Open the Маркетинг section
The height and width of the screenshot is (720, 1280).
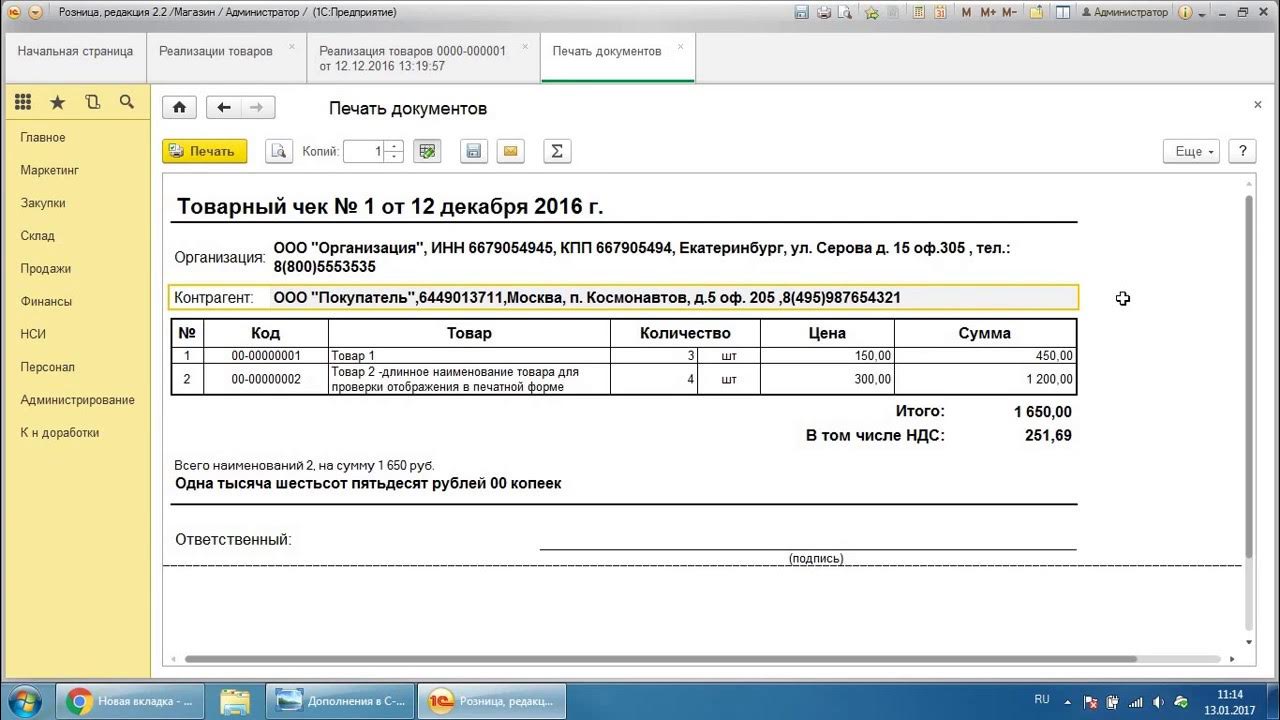click(50, 170)
